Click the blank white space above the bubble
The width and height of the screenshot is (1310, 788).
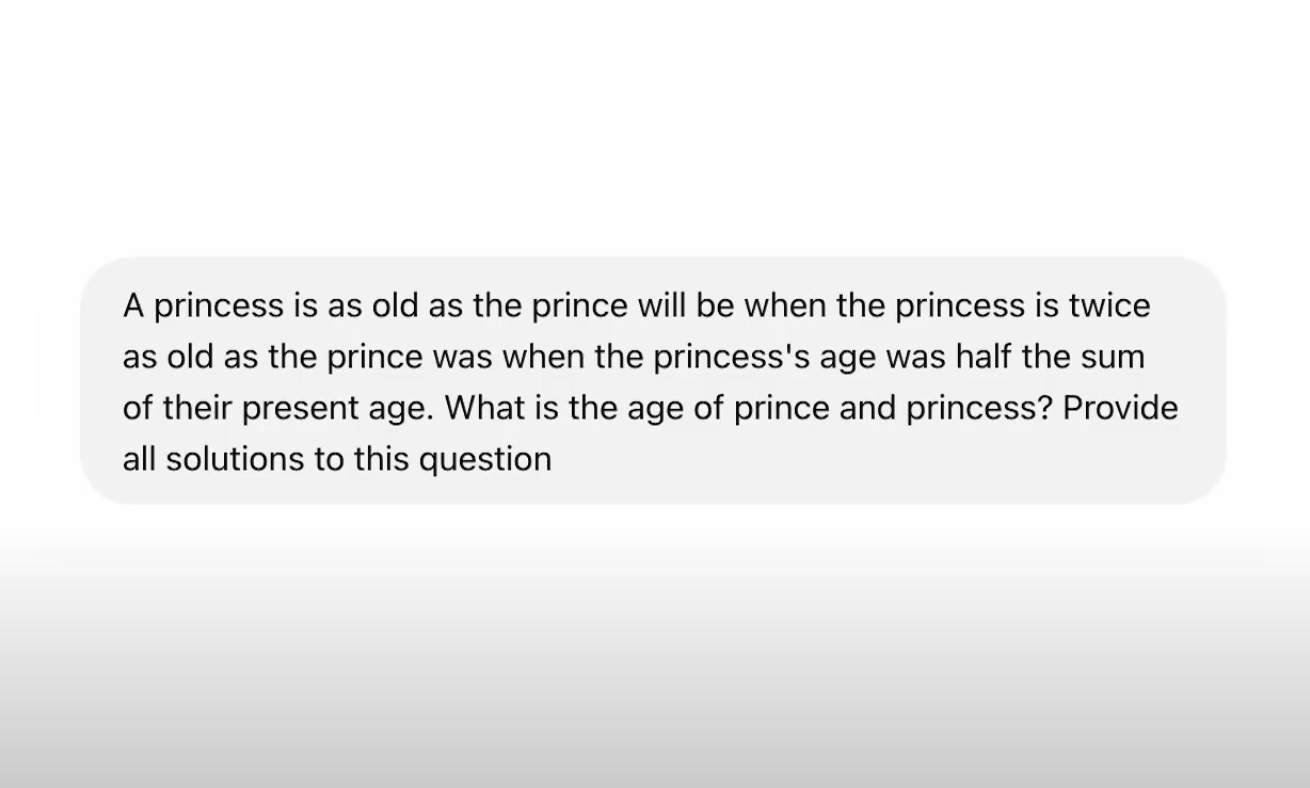click(x=655, y=130)
